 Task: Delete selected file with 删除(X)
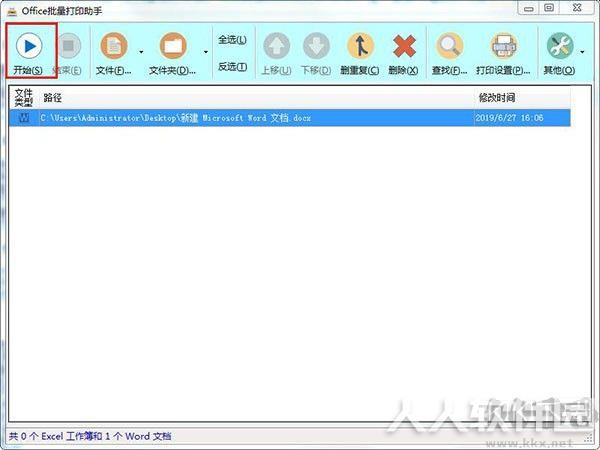(403, 53)
